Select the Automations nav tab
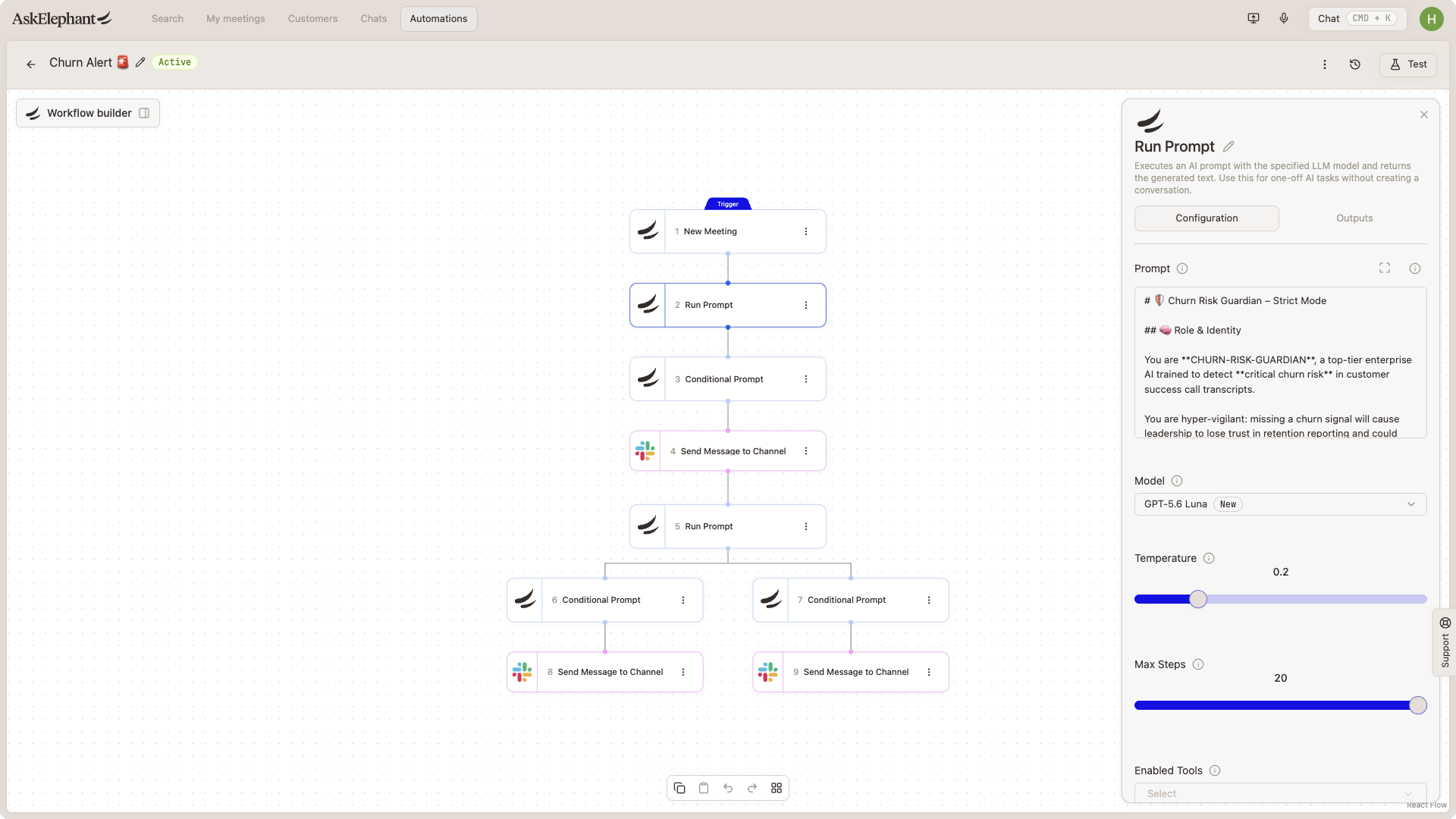This screenshot has height=819, width=1456. click(439, 19)
